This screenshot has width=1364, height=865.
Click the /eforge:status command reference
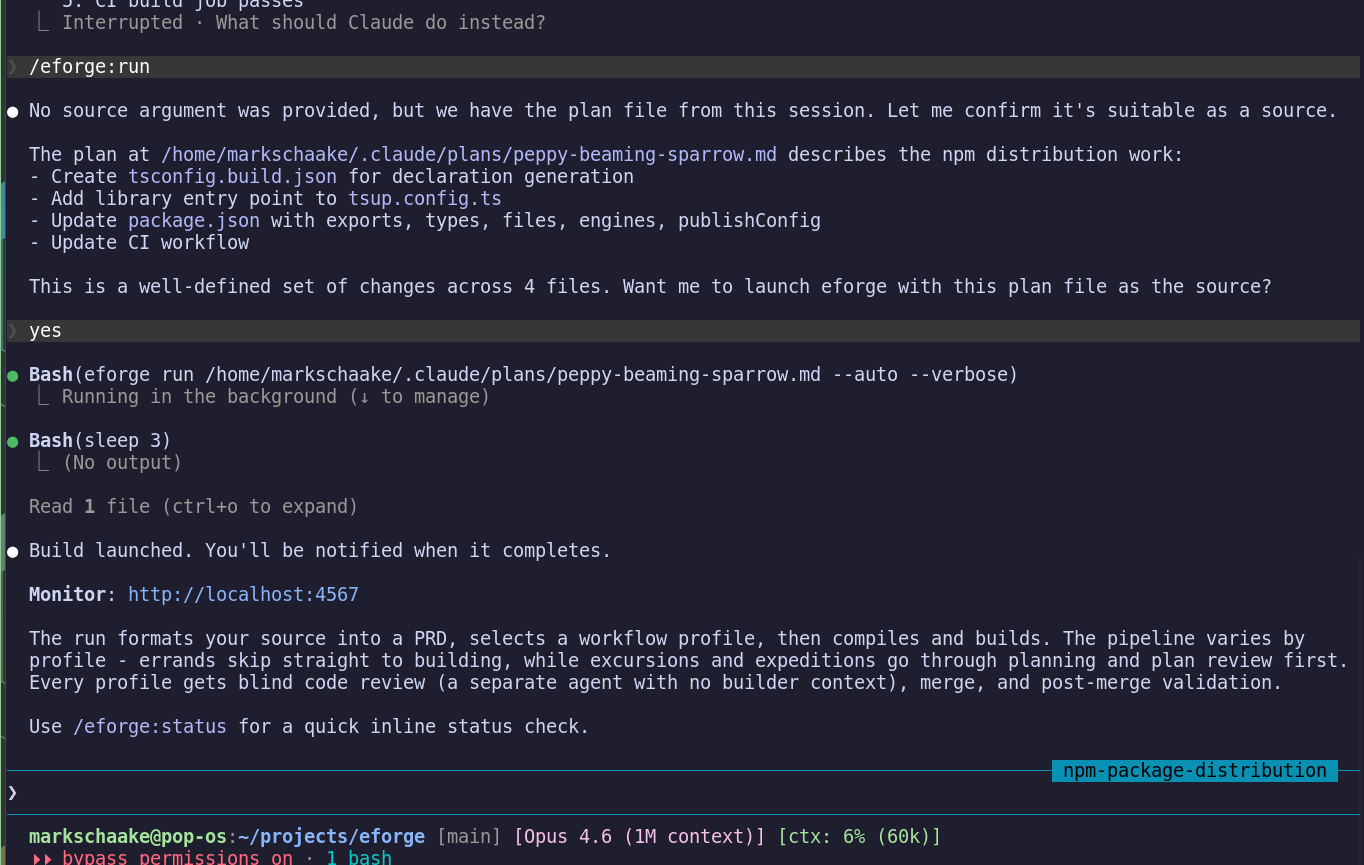(150, 726)
